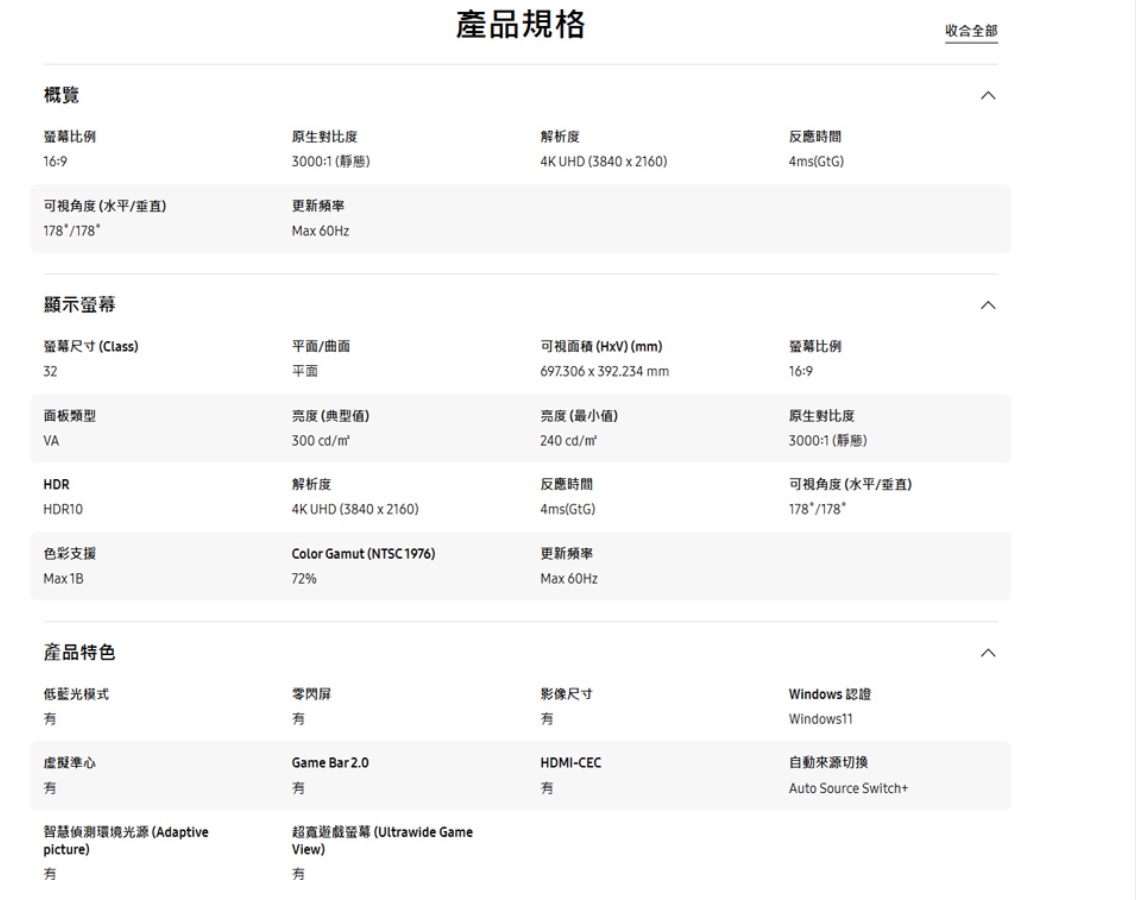Click the HDR10 value text

[x=63, y=509]
